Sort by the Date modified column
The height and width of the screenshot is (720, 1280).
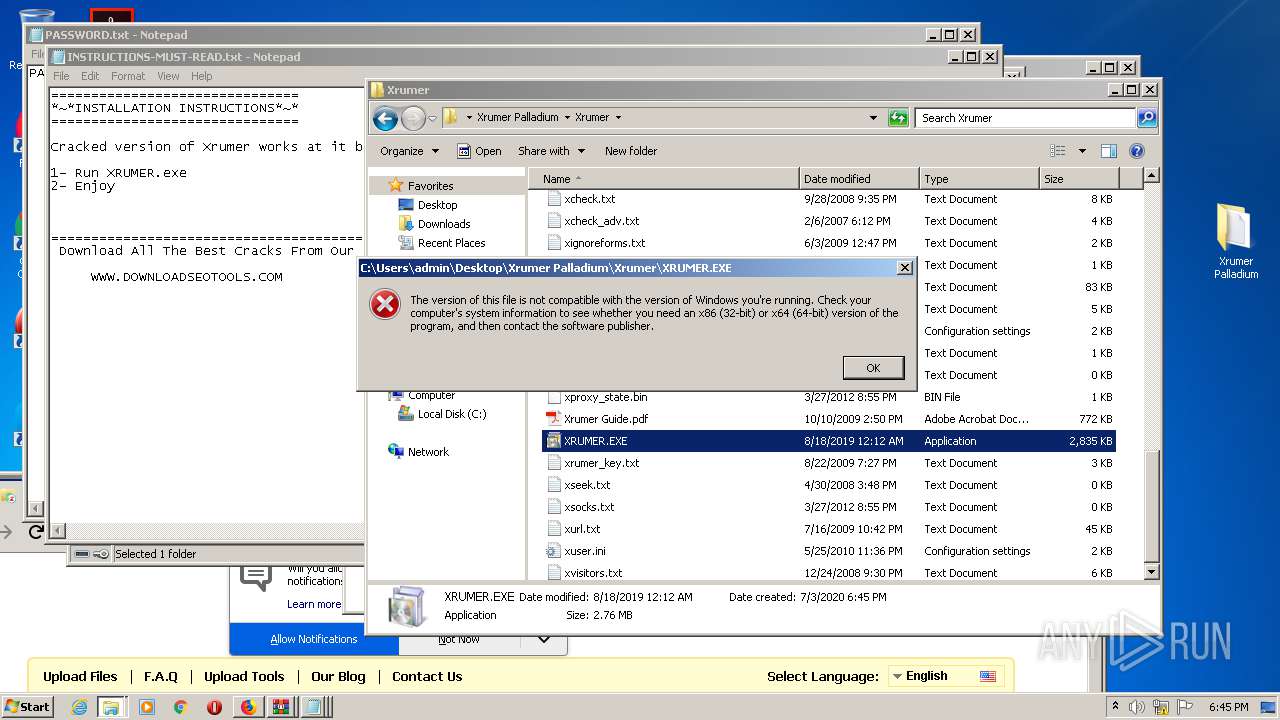pyautogui.click(x=859, y=179)
